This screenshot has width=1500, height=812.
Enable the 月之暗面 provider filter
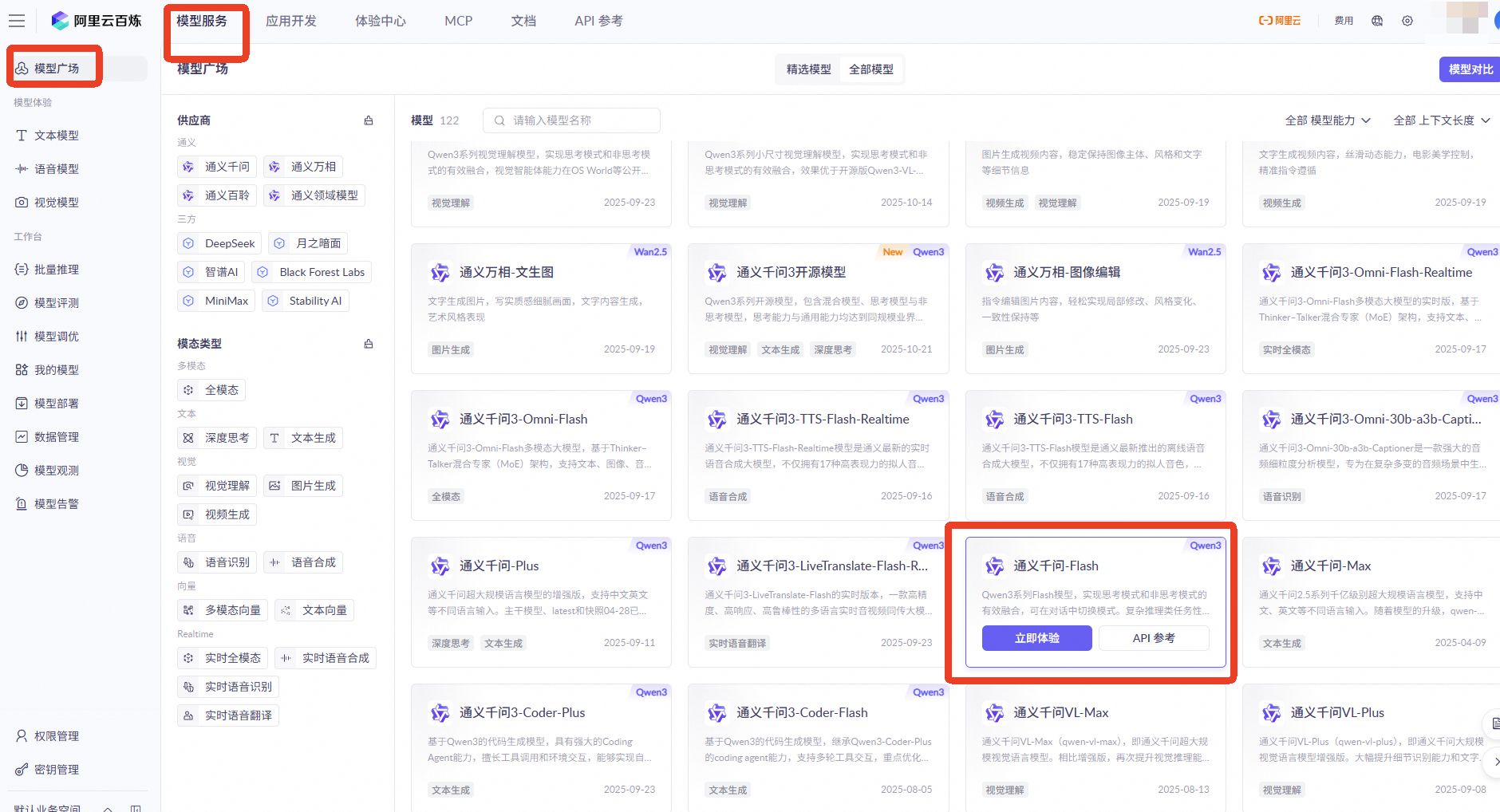click(308, 243)
